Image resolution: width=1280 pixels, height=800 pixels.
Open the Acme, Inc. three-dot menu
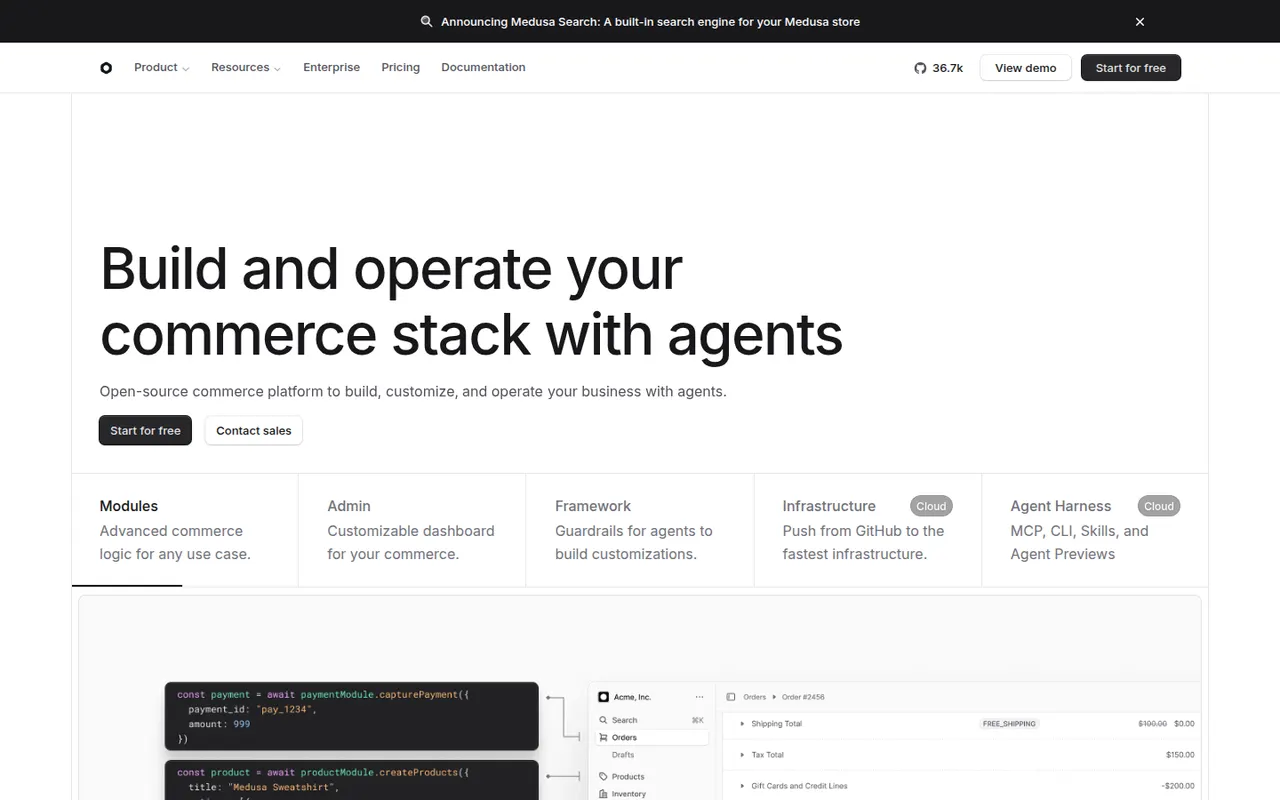click(x=699, y=697)
